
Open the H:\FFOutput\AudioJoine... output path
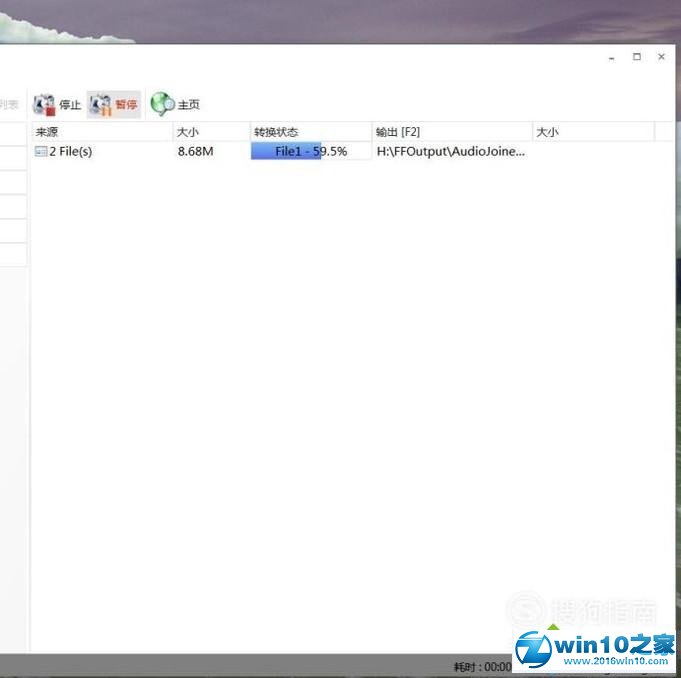pos(450,151)
